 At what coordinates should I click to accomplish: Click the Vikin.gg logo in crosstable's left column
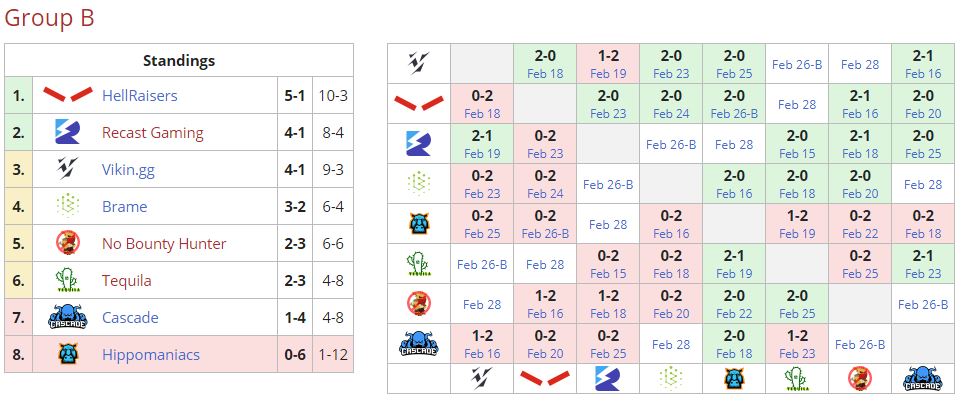[418, 65]
